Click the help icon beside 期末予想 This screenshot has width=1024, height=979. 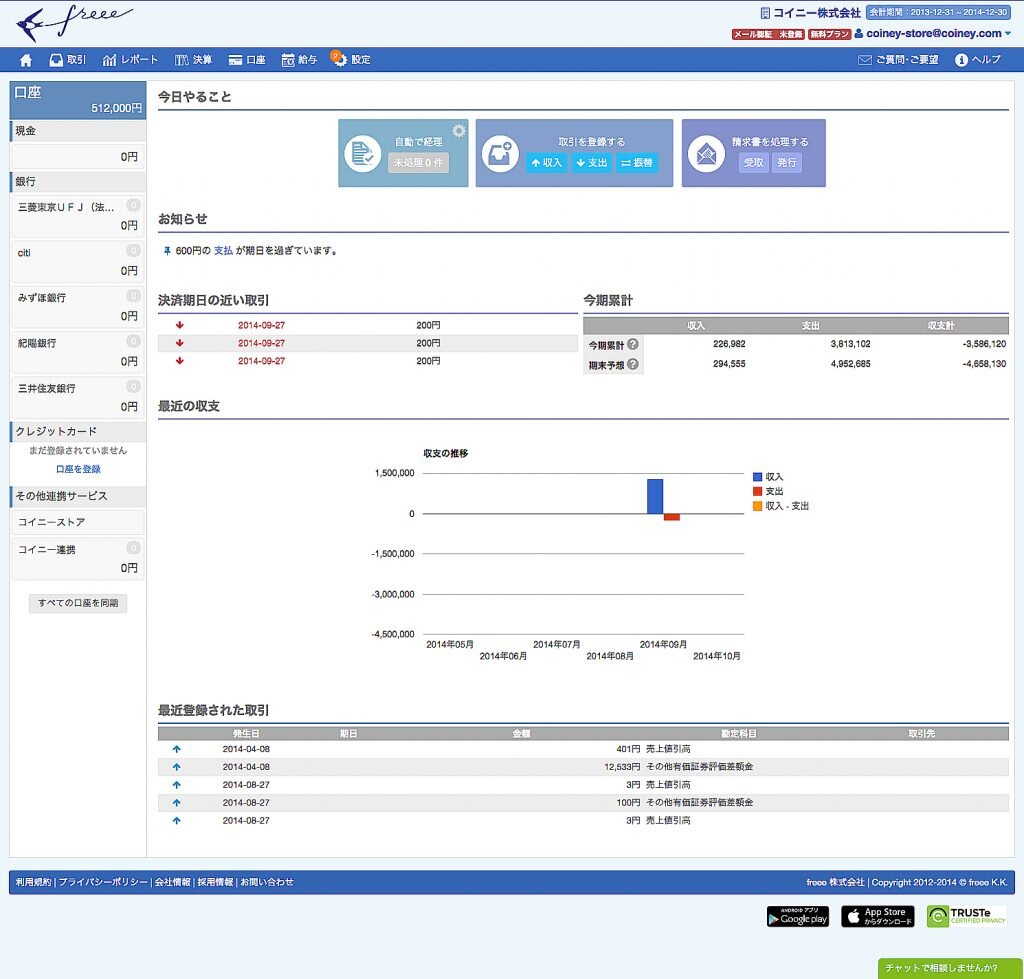pyautogui.click(x=633, y=365)
